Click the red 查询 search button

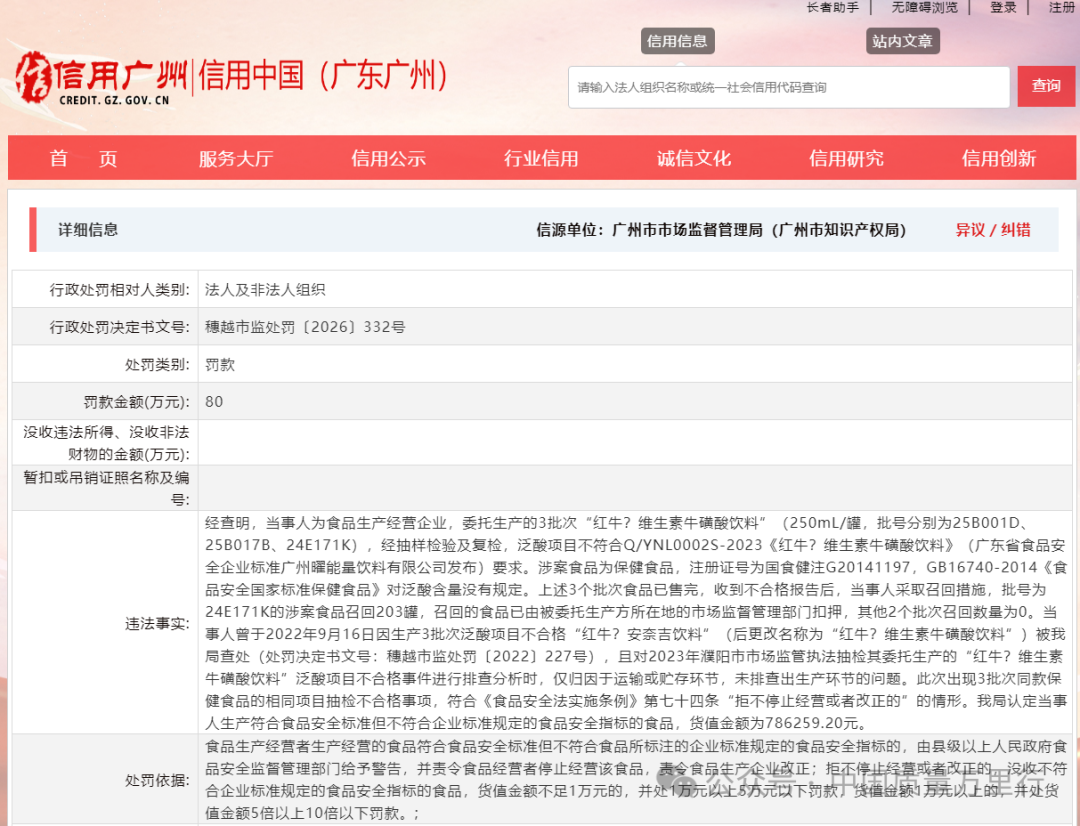1046,86
